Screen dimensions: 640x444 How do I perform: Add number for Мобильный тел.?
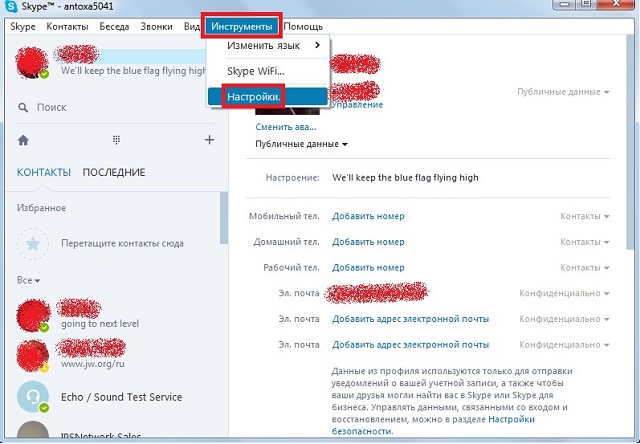(x=368, y=216)
